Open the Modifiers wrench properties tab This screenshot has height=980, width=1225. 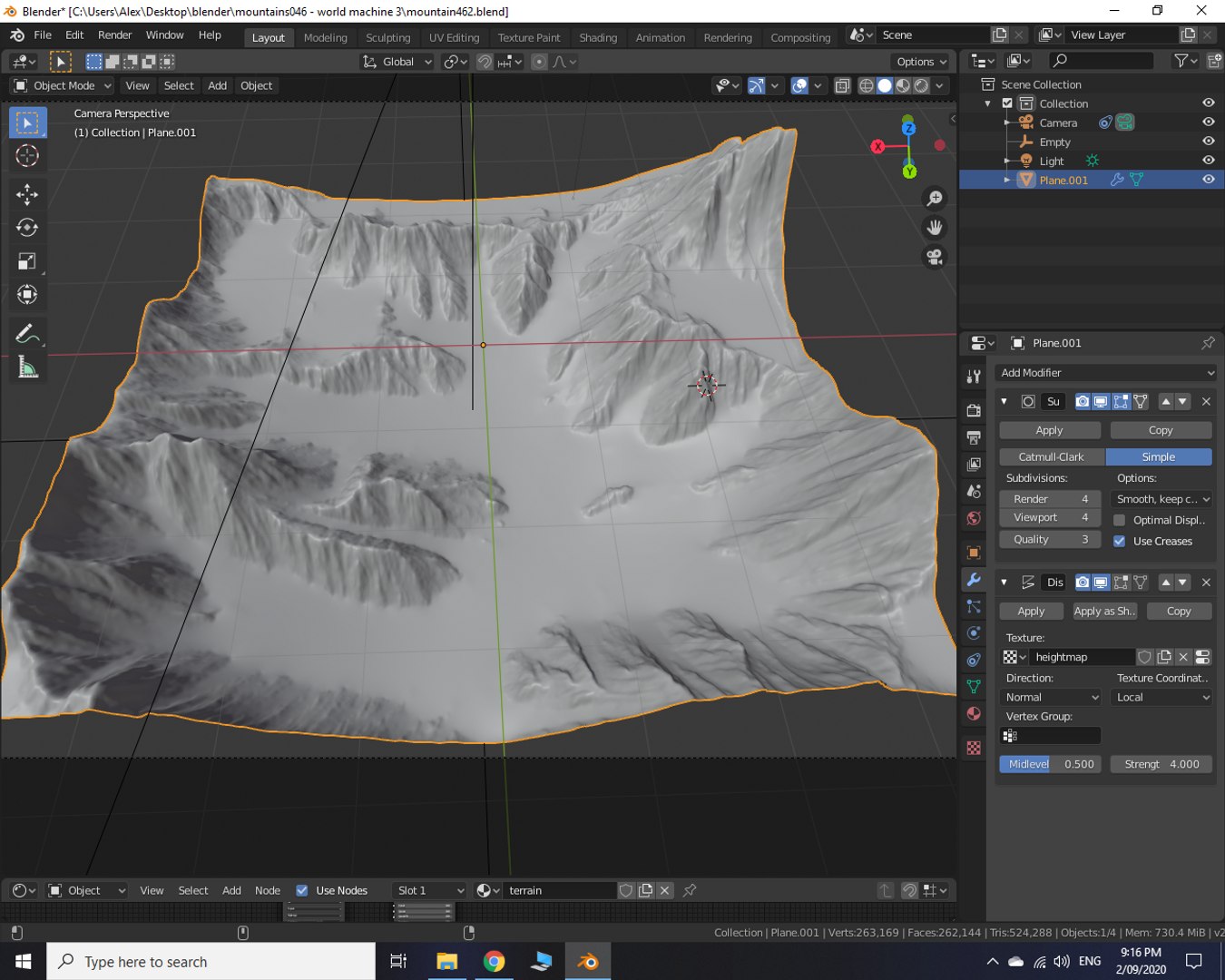click(974, 580)
